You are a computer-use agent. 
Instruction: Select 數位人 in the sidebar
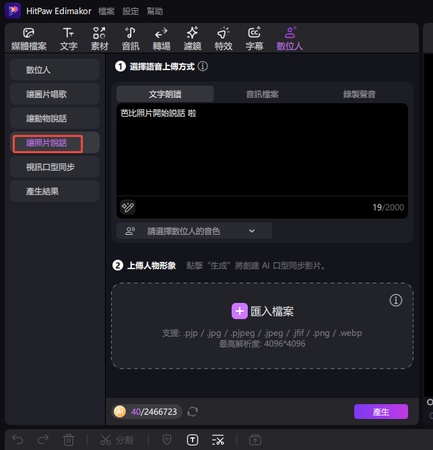[55, 70]
